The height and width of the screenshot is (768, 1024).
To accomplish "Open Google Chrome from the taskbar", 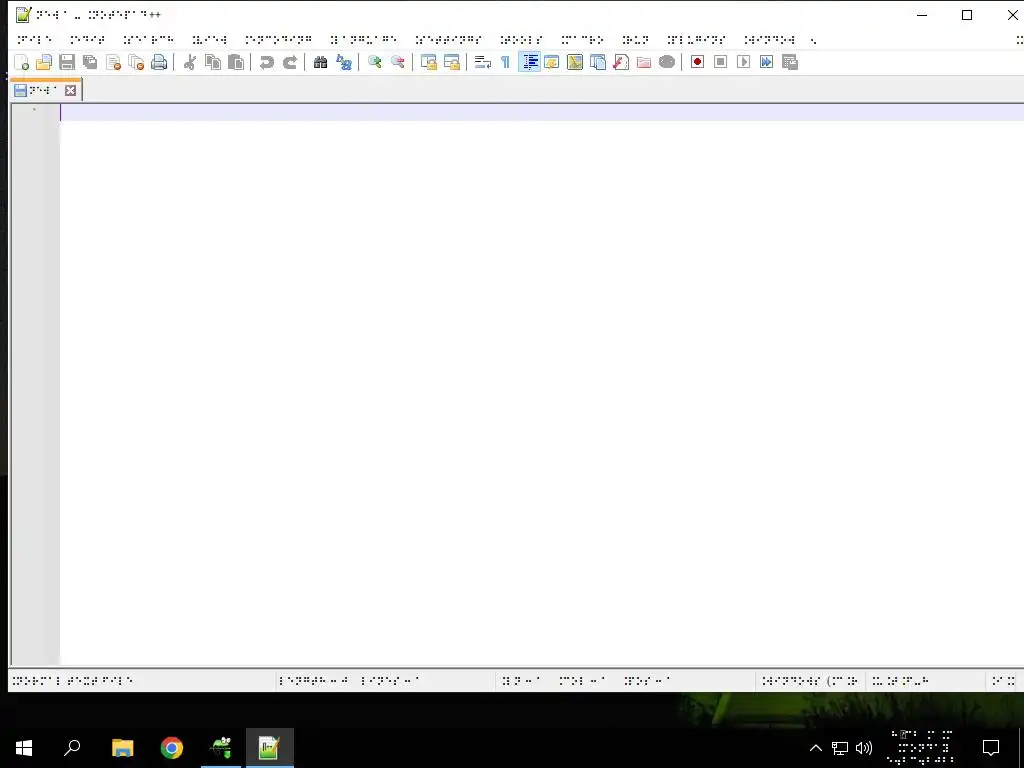I will click(172, 748).
